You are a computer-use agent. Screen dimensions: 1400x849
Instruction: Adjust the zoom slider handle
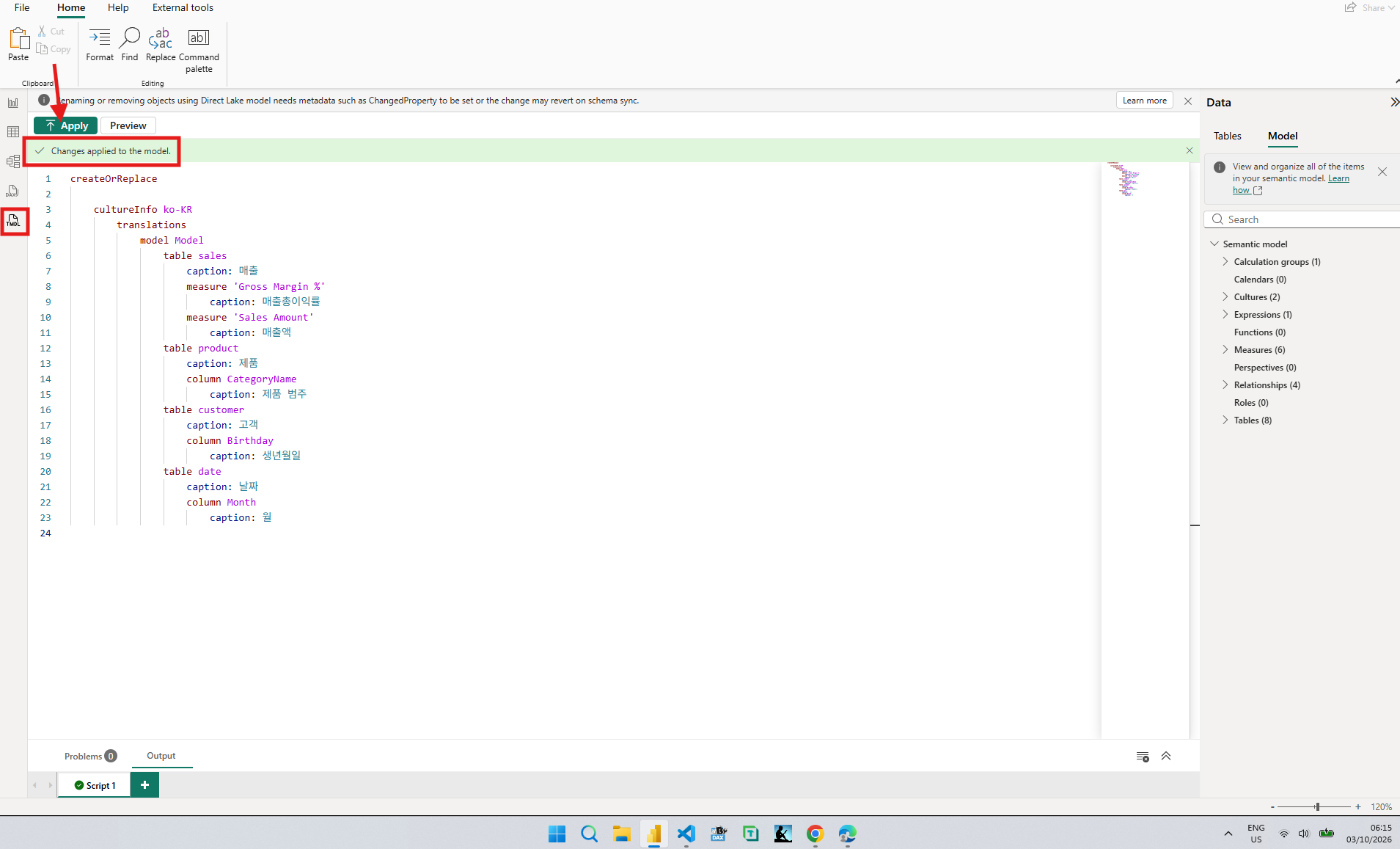(1317, 806)
